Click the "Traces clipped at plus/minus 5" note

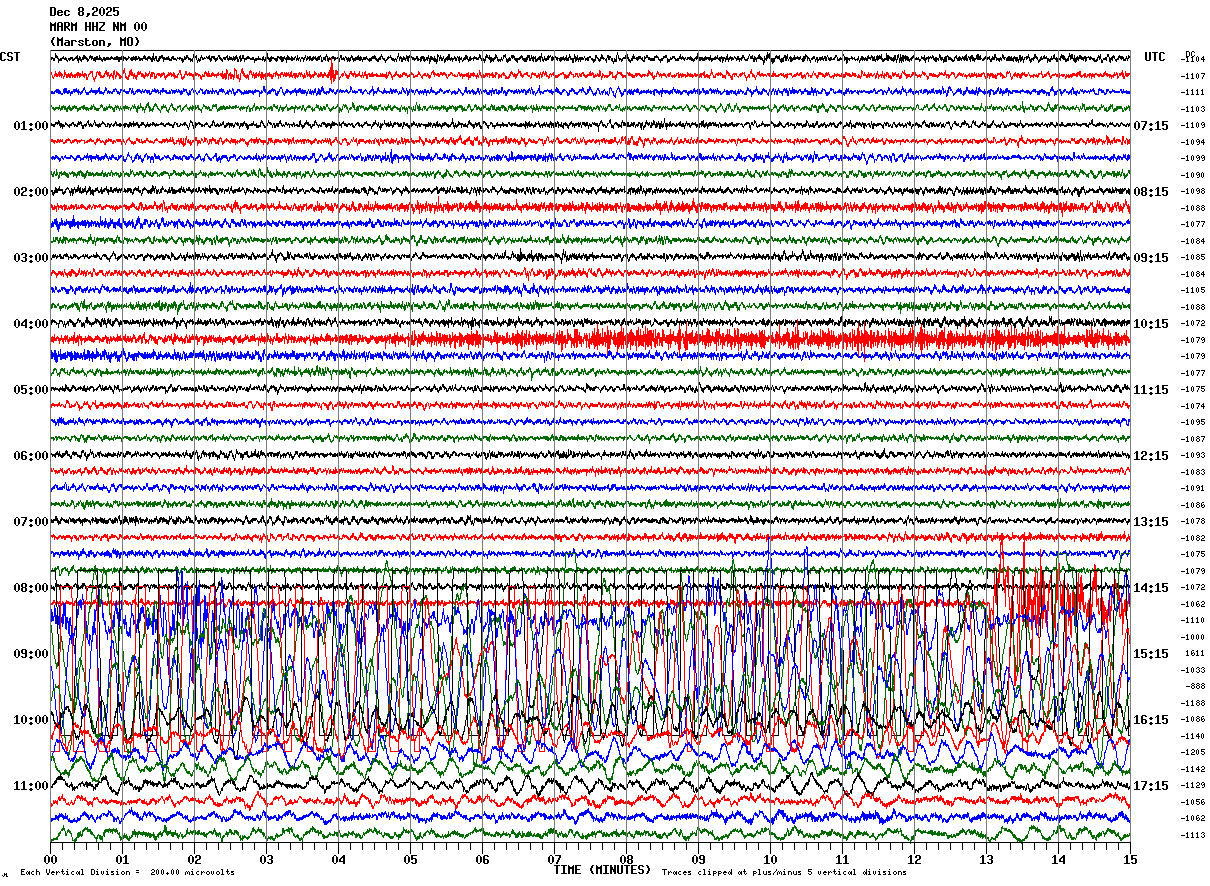point(784,873)
